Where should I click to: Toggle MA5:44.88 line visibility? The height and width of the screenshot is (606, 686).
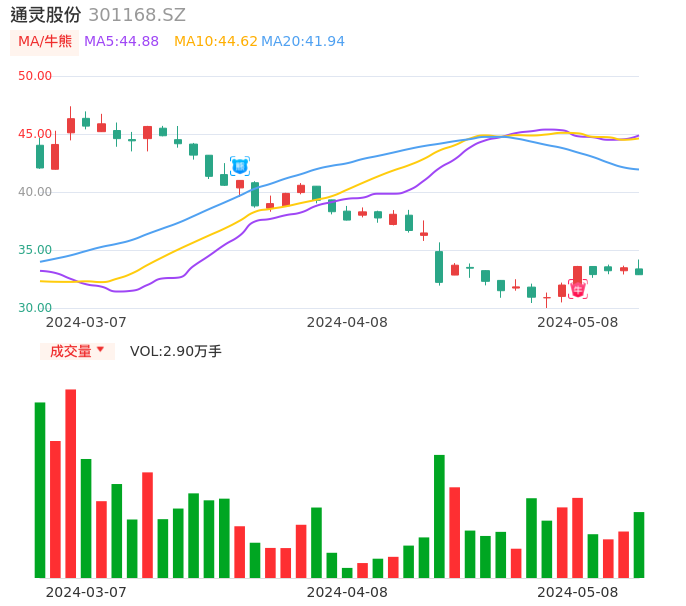point(121,42)
